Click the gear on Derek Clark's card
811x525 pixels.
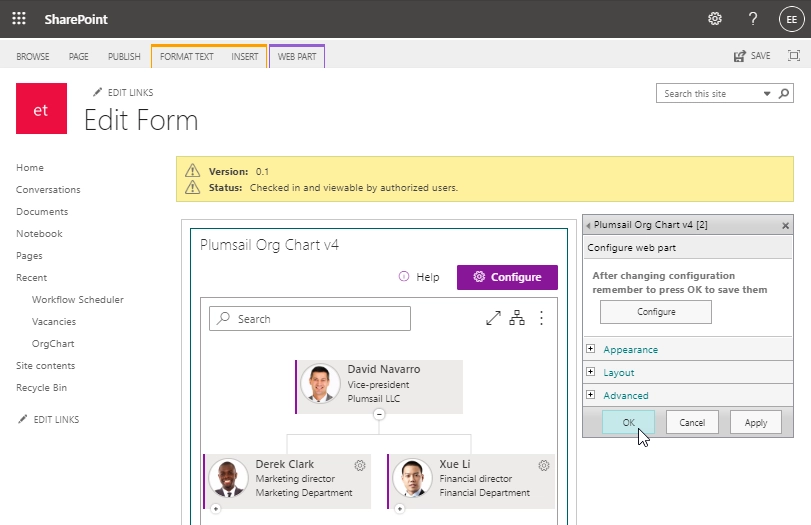pyautogui.click(x=360, y=465)
